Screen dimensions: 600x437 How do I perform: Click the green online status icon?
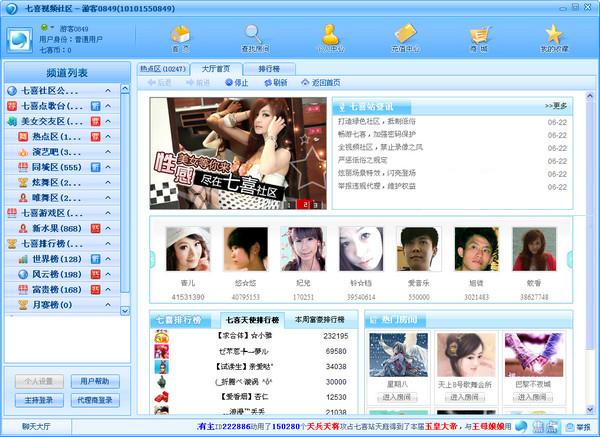tap(44, 28)
